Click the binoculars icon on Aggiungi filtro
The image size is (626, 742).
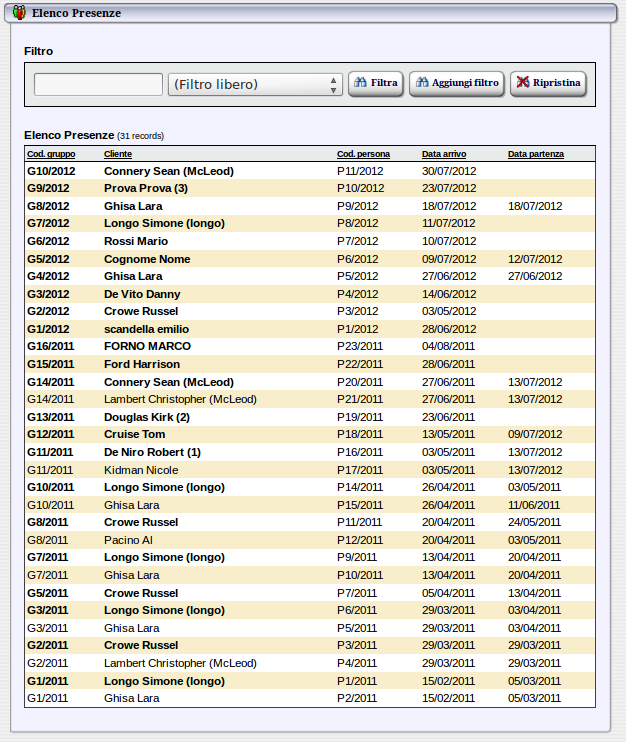pos(422,83)
